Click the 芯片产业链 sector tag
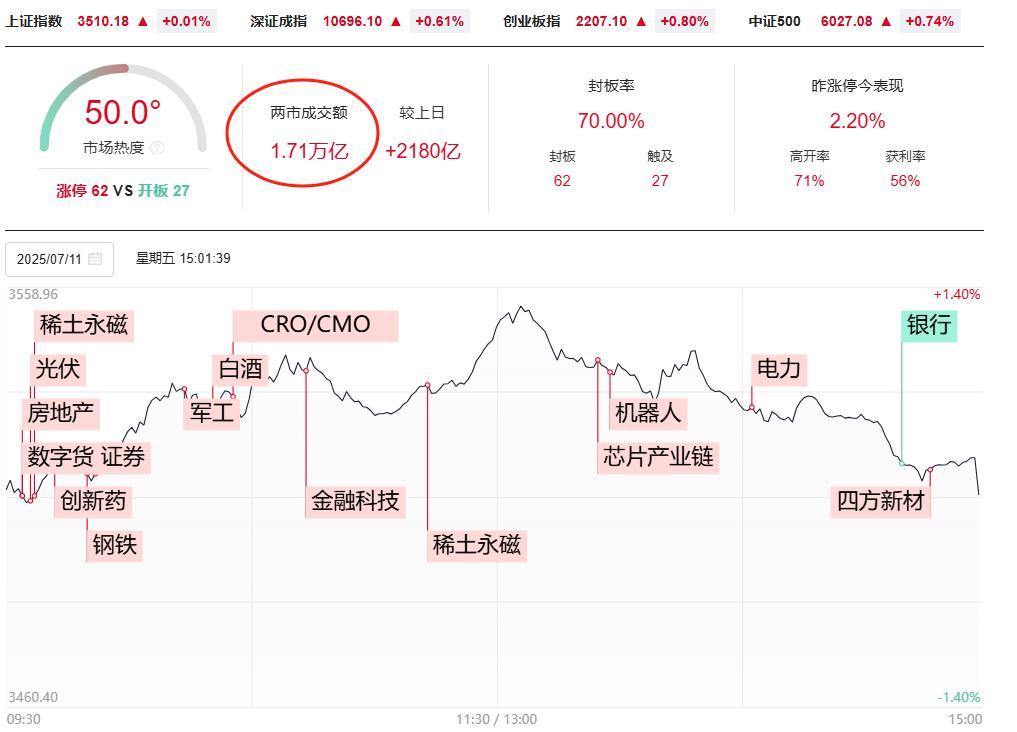 [x=658, y=457]
